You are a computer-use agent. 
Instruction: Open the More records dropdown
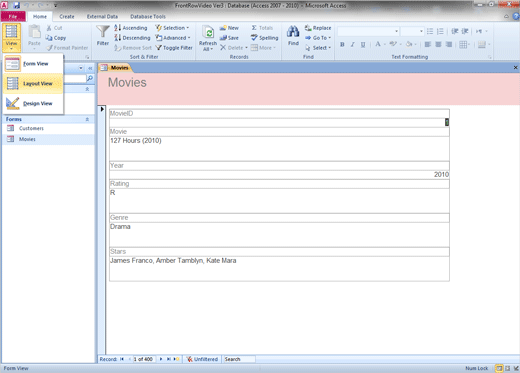[263, 48]
